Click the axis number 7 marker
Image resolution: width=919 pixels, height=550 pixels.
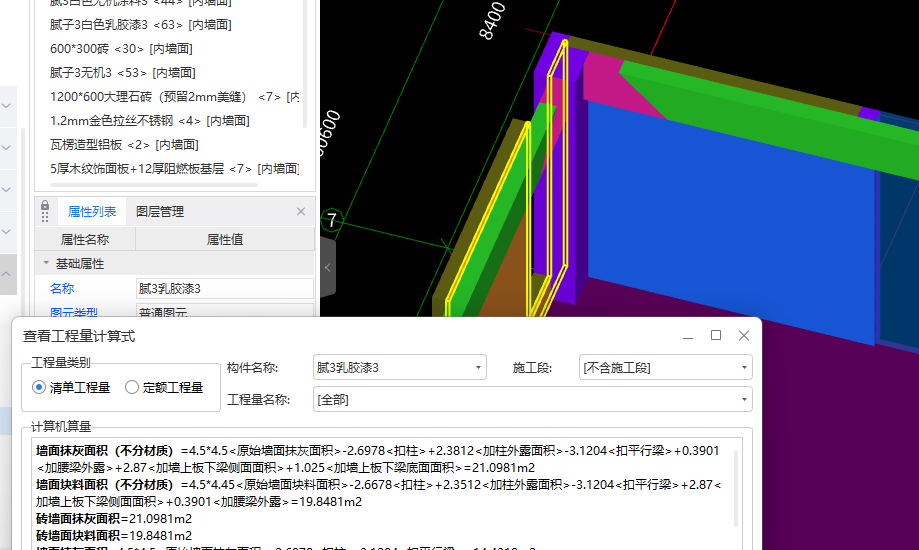[x=332, y=220]
